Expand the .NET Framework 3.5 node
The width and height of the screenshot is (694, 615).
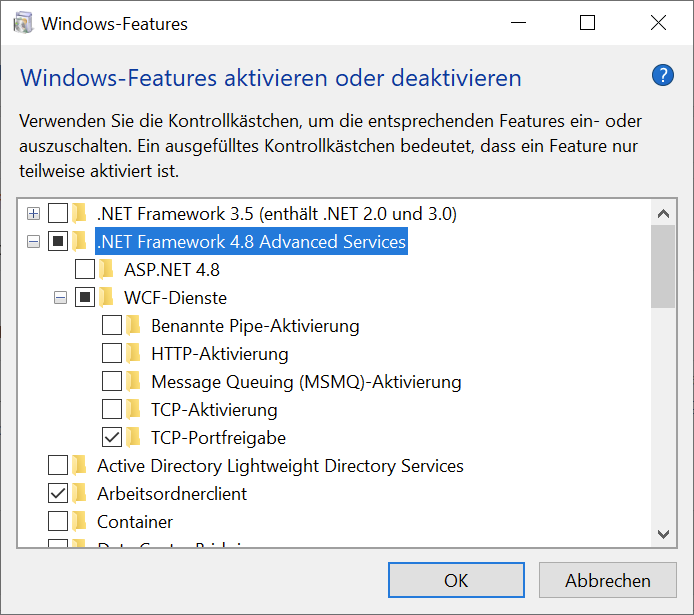click(33, 213)
